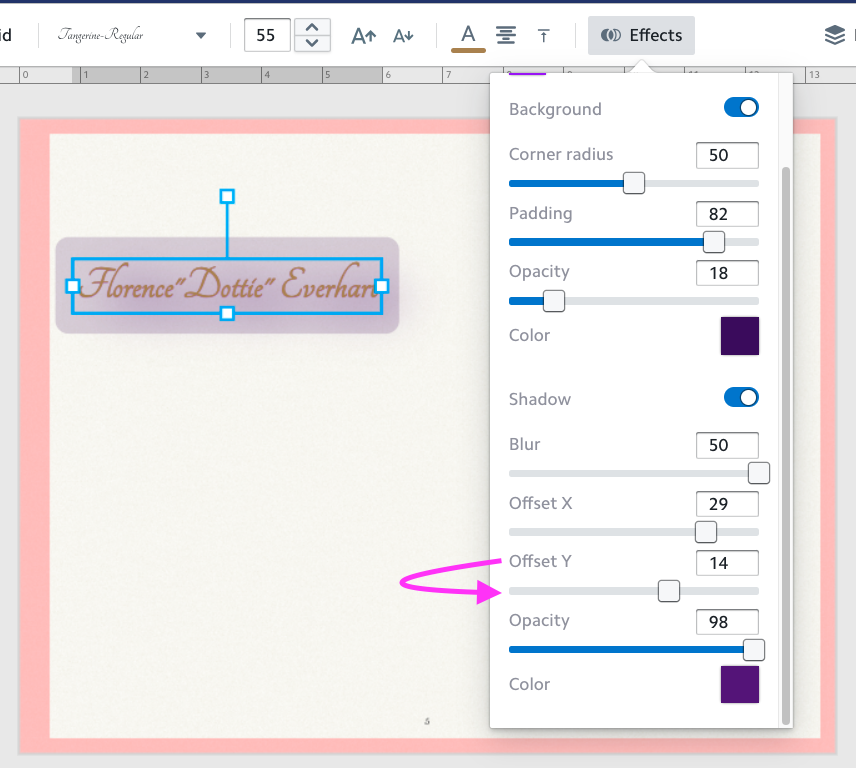Click the Effects panel scrollbar
This screenshot has width=856, height=768.
pyautogui.click(x=786, y=440)
